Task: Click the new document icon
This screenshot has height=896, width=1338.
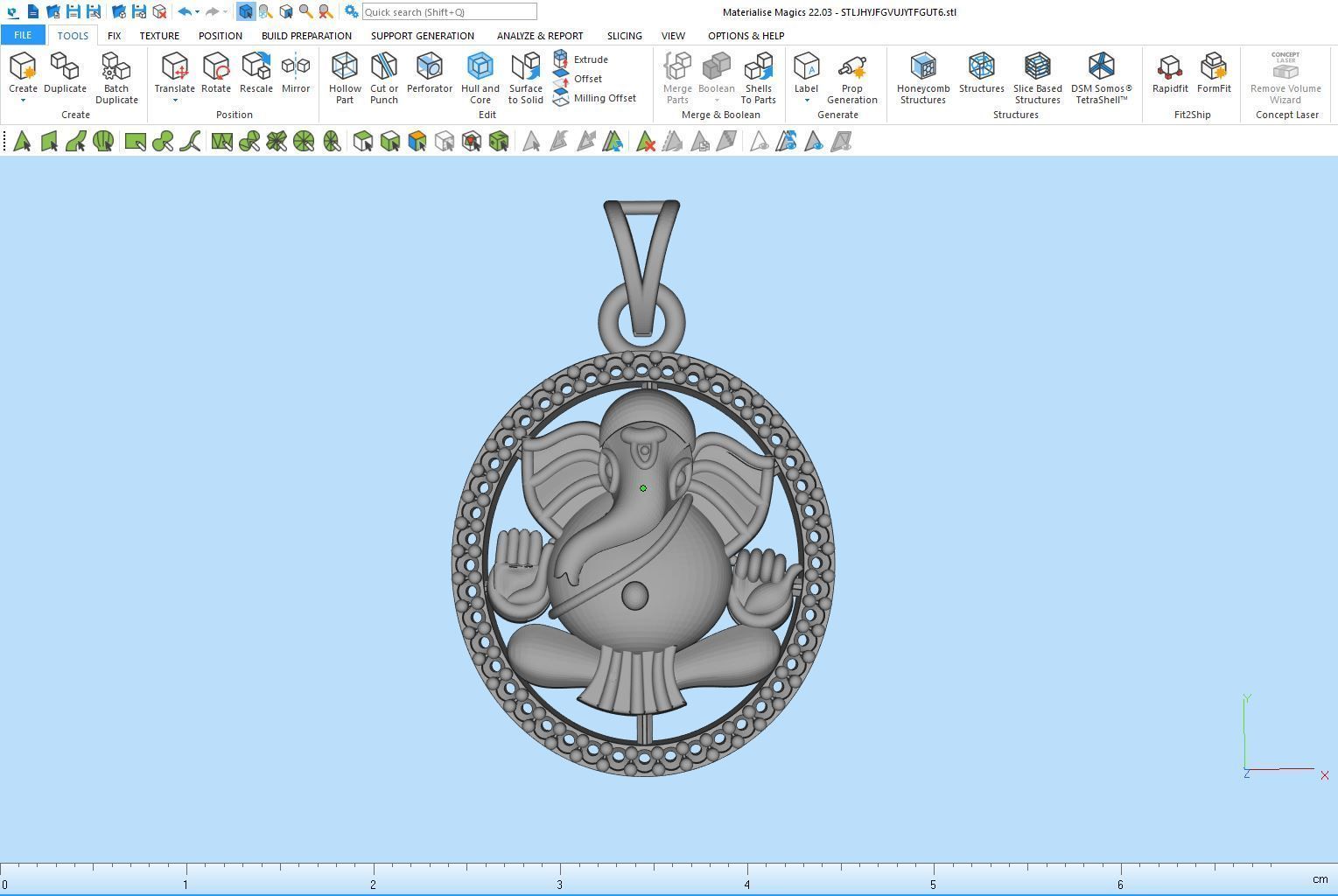Action: (32, 12)
